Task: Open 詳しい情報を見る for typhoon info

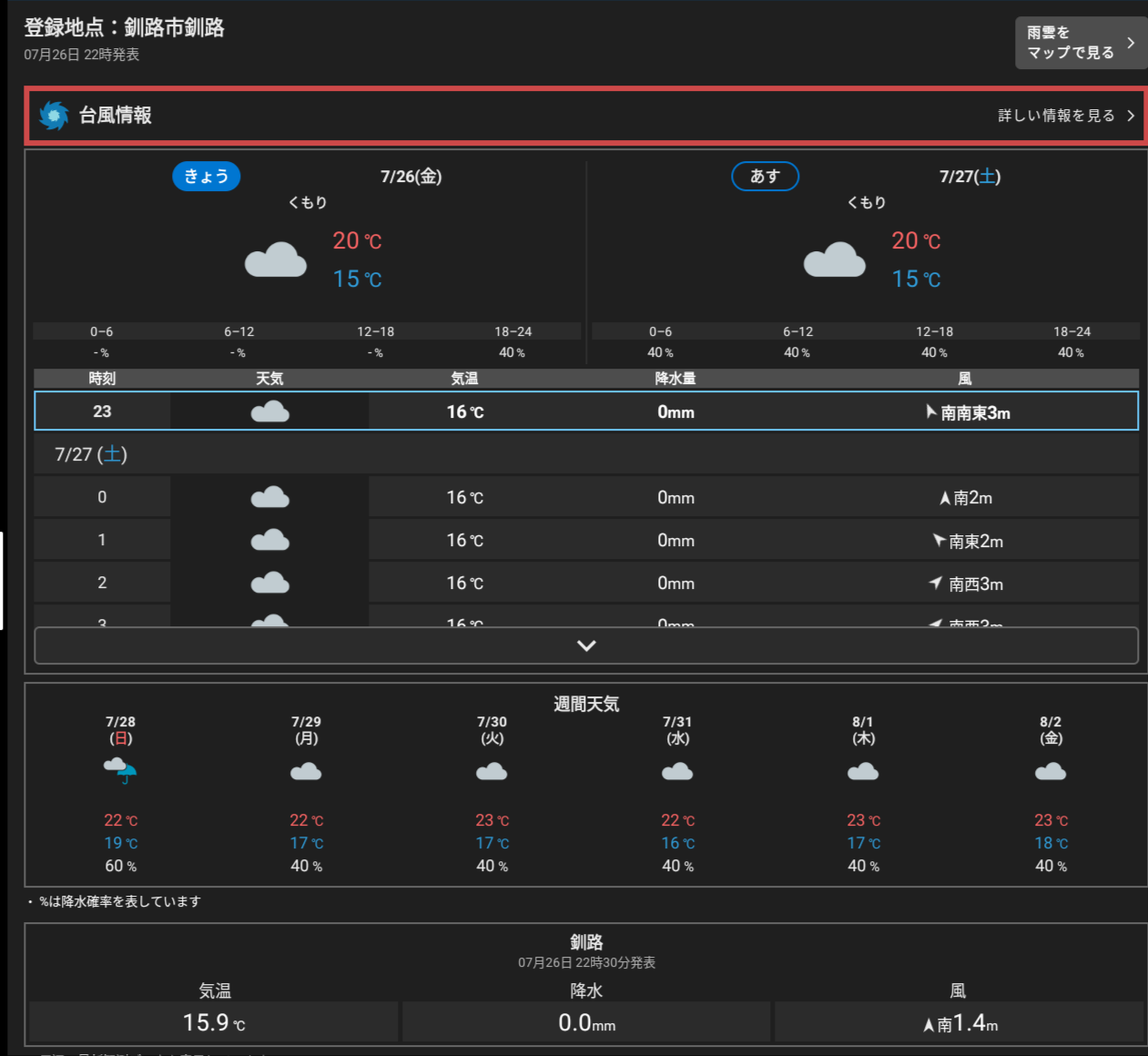Action: click(1066, 116)
